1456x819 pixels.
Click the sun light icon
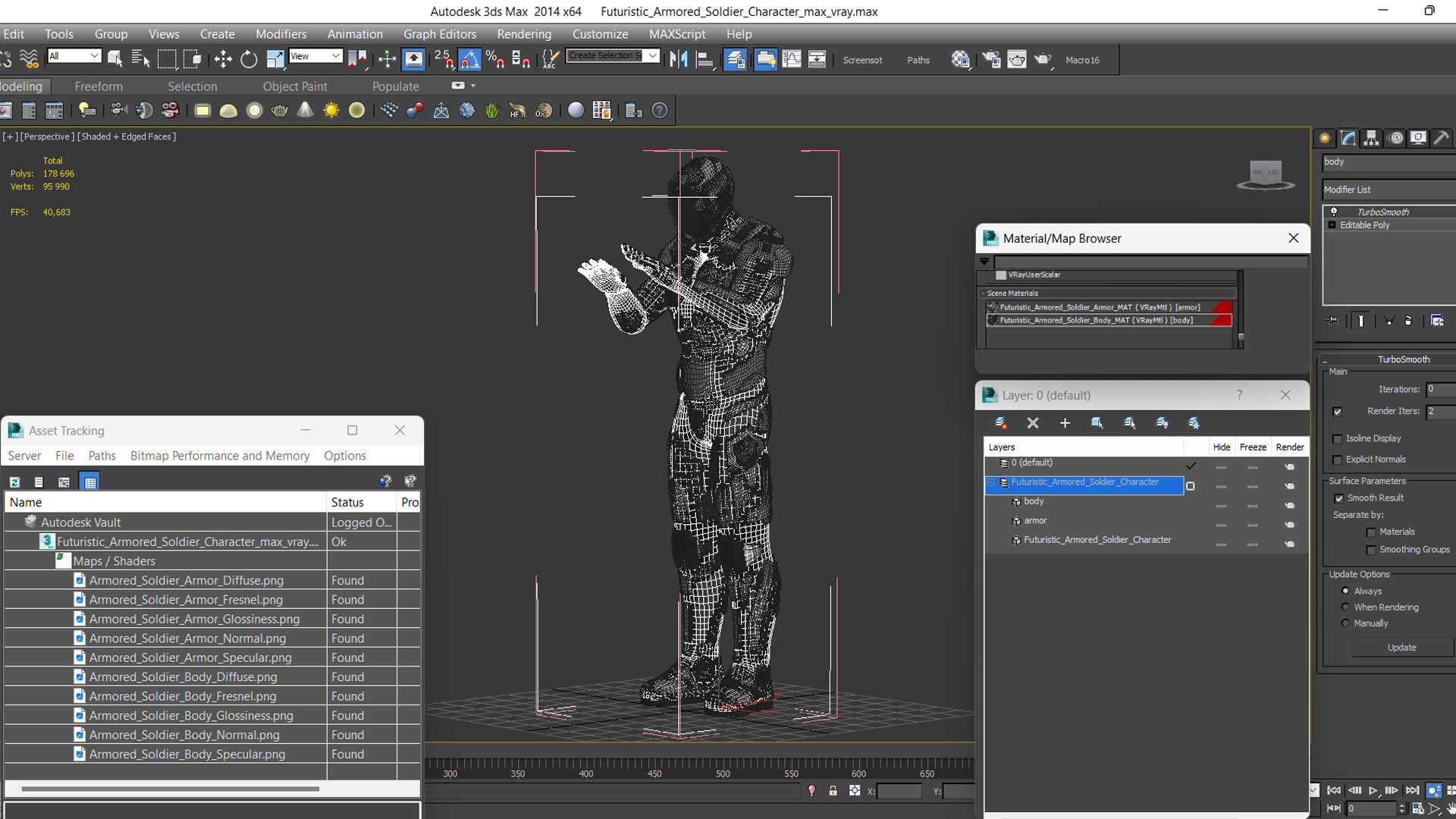coord(331,111)
